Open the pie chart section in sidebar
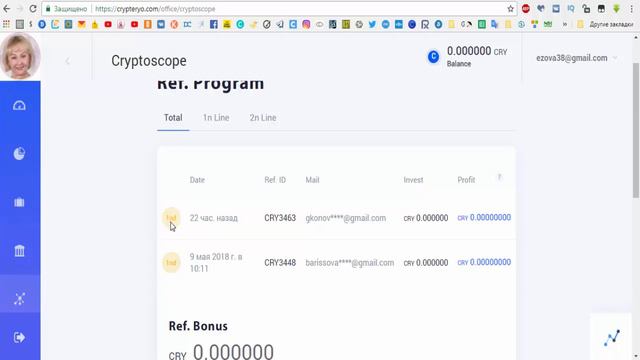Viewport: 640px width, 360px height. point(19,153)
